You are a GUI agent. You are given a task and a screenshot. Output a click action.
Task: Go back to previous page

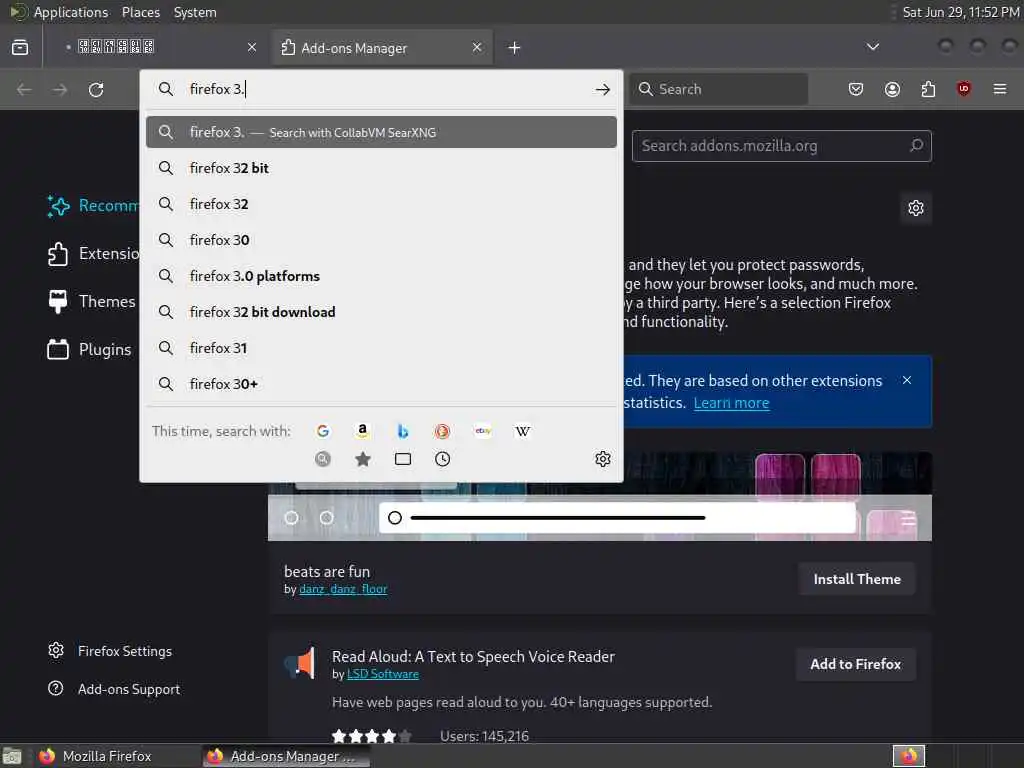coord(24,89)
